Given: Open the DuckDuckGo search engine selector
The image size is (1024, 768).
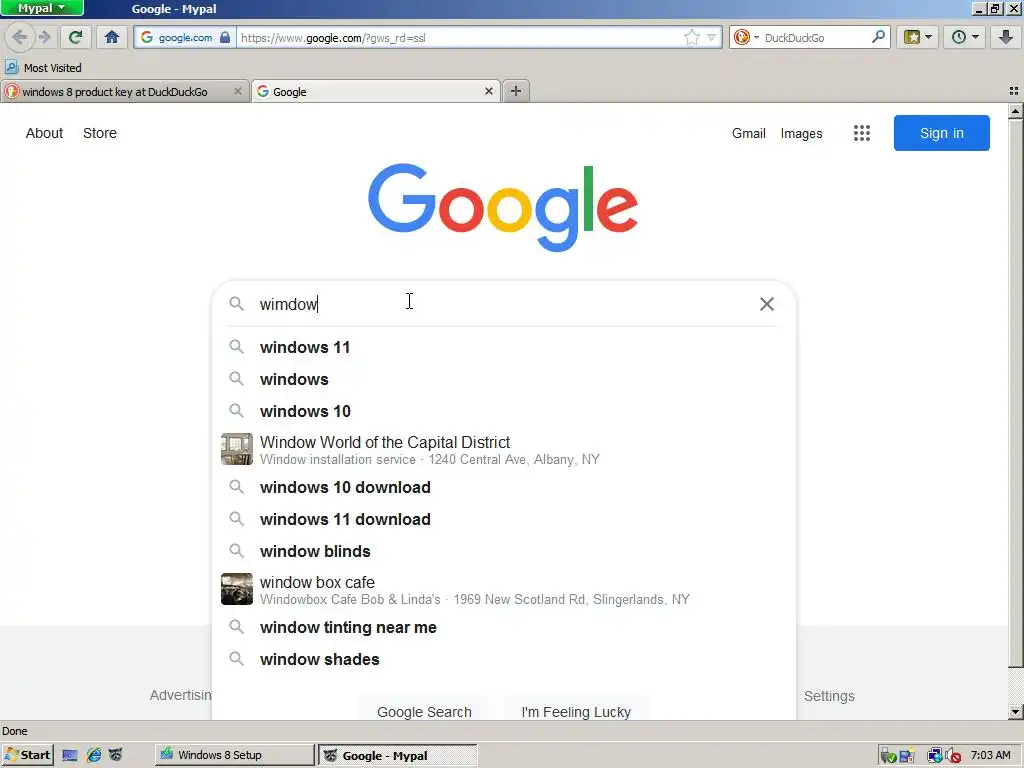Looking at the screenshot, I should click(x=746, y=37).
